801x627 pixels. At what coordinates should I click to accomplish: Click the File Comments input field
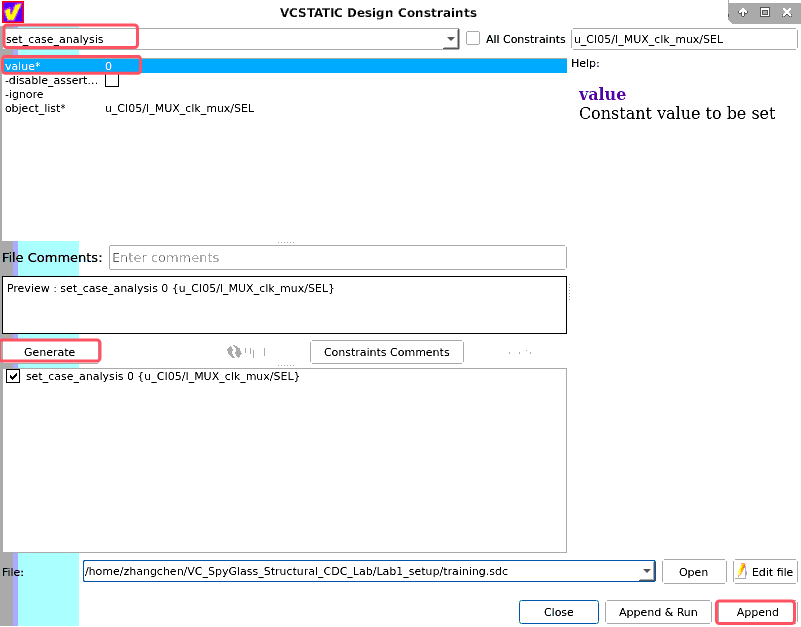tap(337, 257)
